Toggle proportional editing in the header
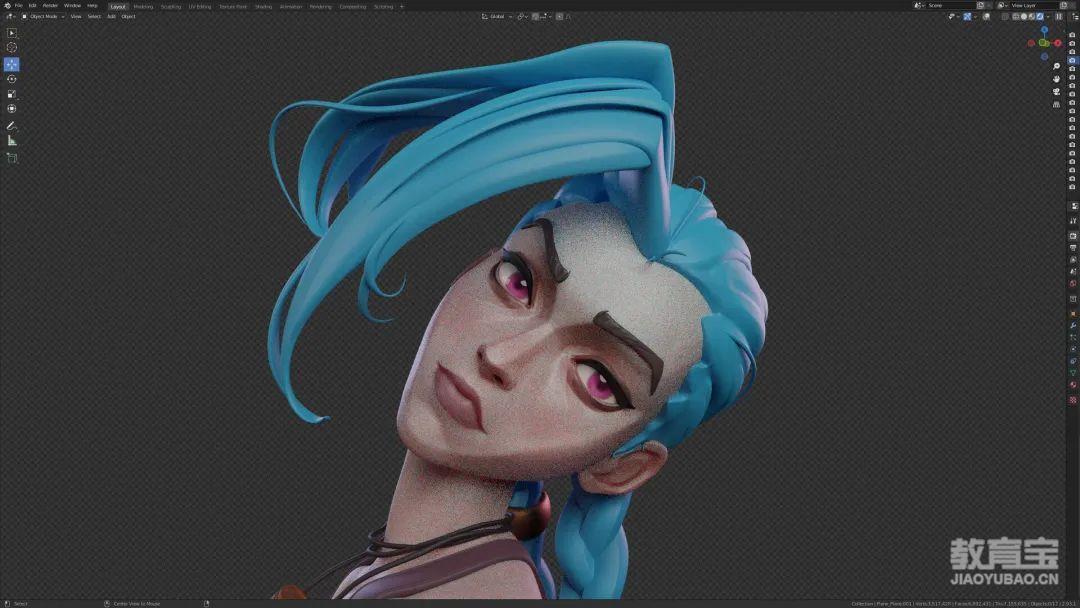 pos(559,17)
